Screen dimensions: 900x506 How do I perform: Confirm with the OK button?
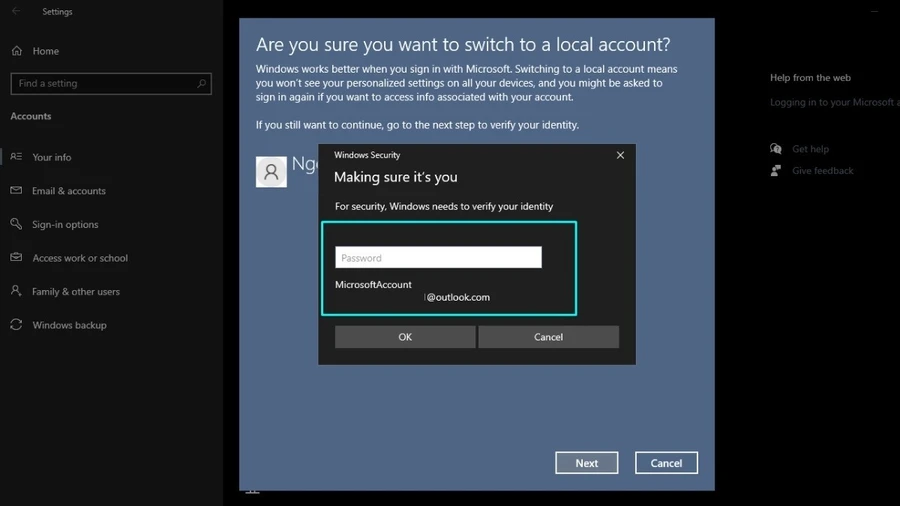pos(405,337)
